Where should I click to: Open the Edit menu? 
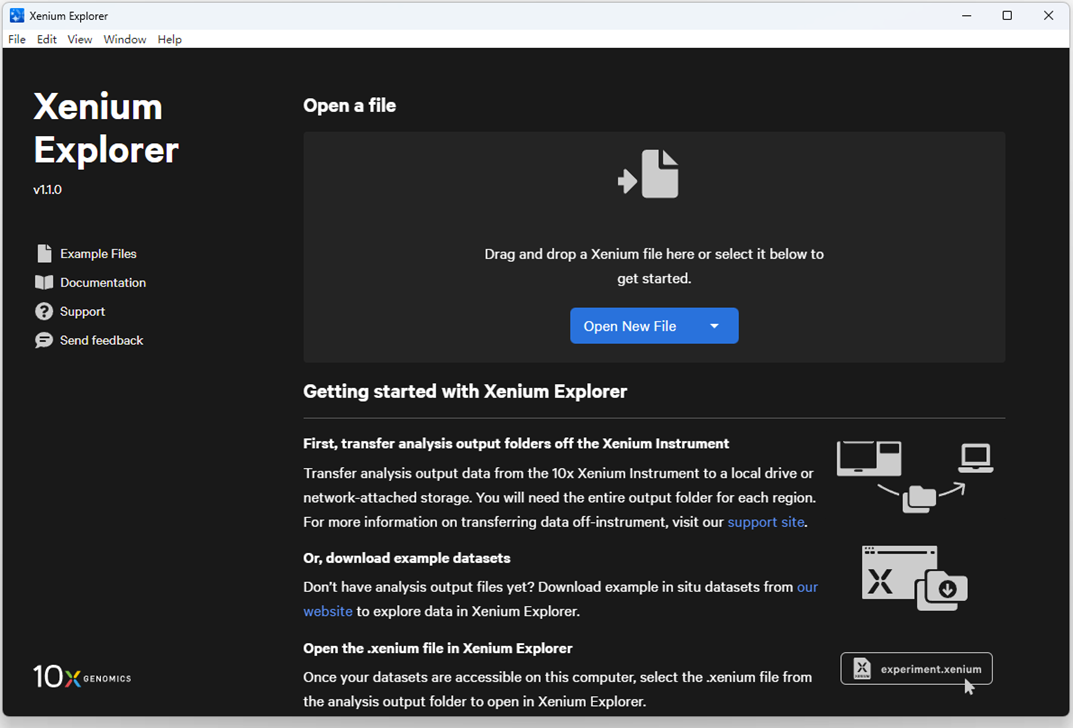pyautogui.click(x=47, y=40)
